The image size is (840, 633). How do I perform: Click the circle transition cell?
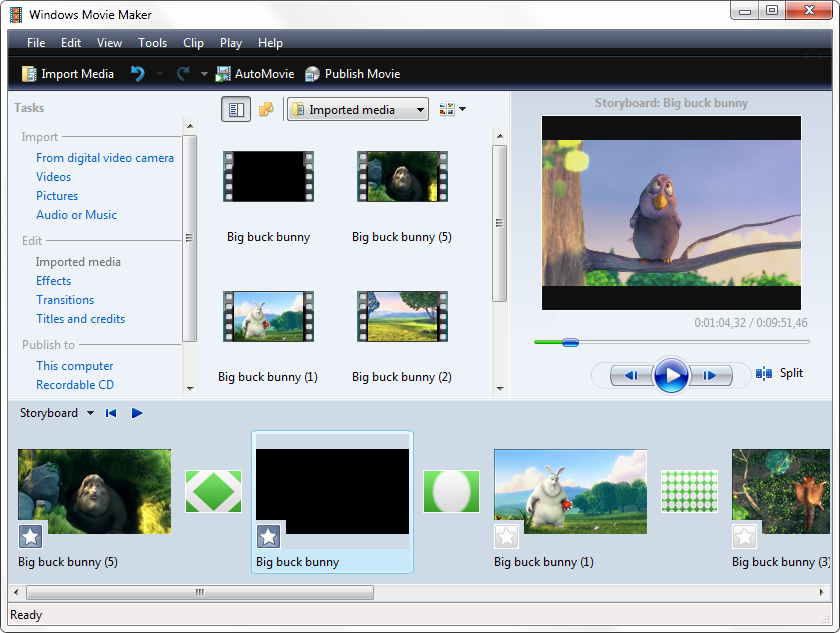(451, 491)
